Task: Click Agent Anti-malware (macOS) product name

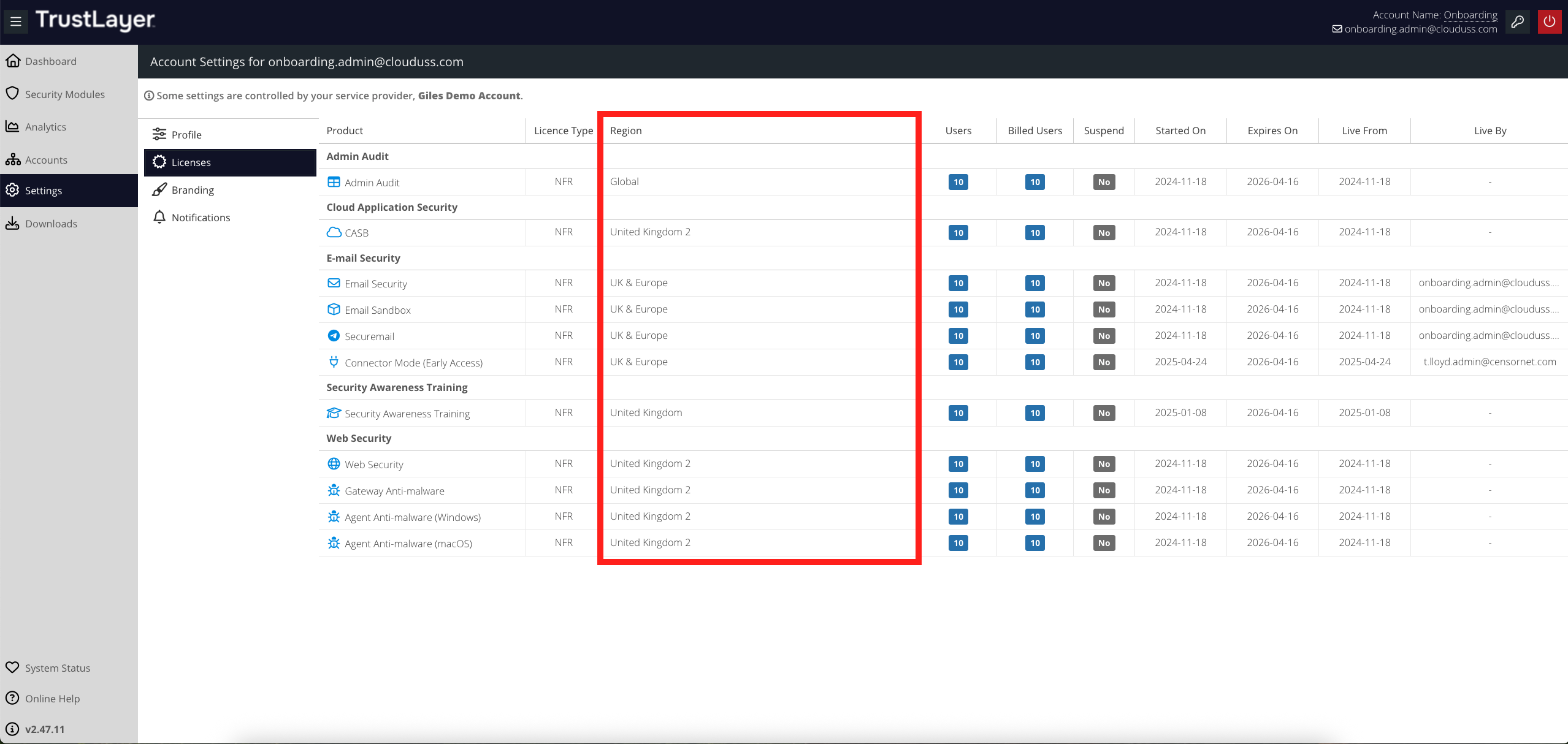Action: [x=408, y=544]
